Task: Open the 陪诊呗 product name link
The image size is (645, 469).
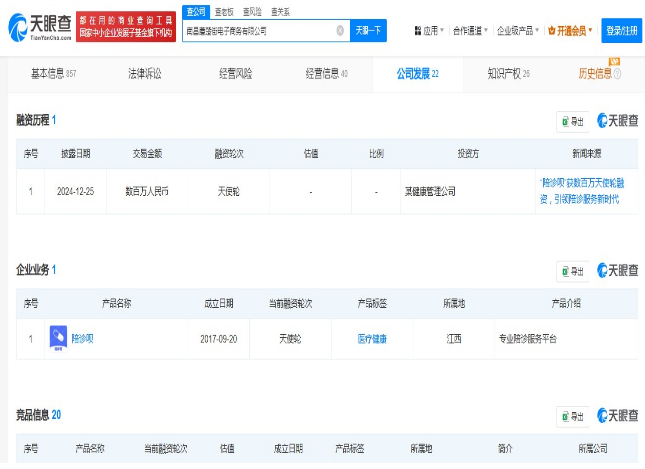Action: tap(82, 339)
